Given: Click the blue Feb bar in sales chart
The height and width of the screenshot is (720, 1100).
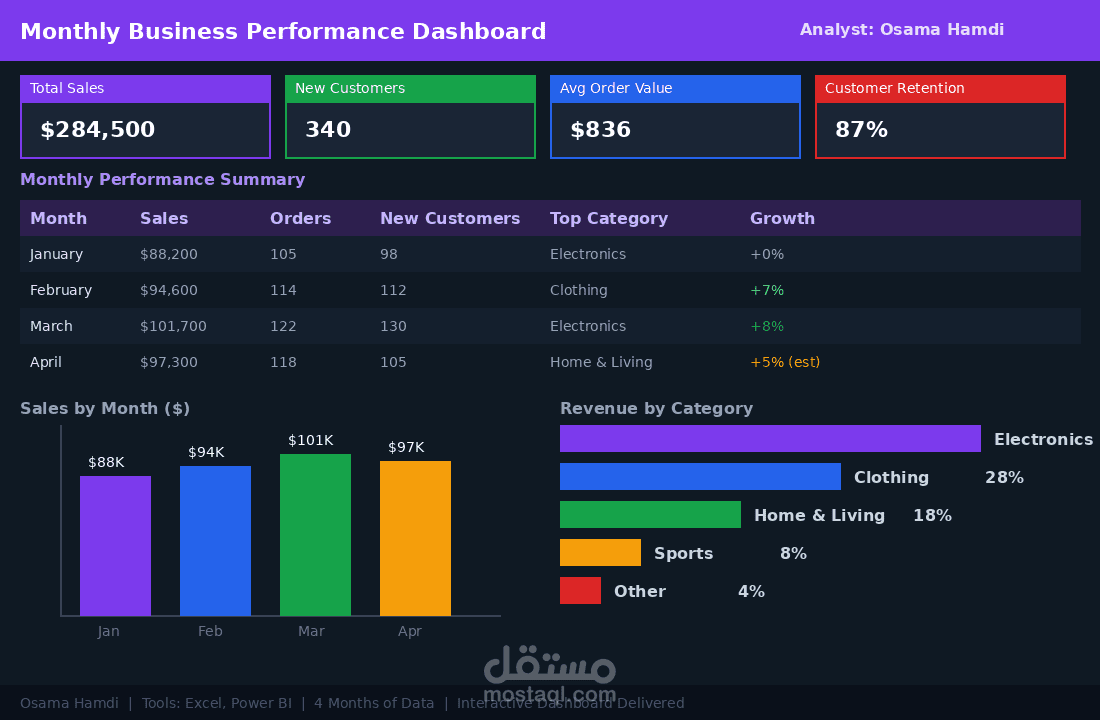Looking at the screenshot, I should (215, 541).
